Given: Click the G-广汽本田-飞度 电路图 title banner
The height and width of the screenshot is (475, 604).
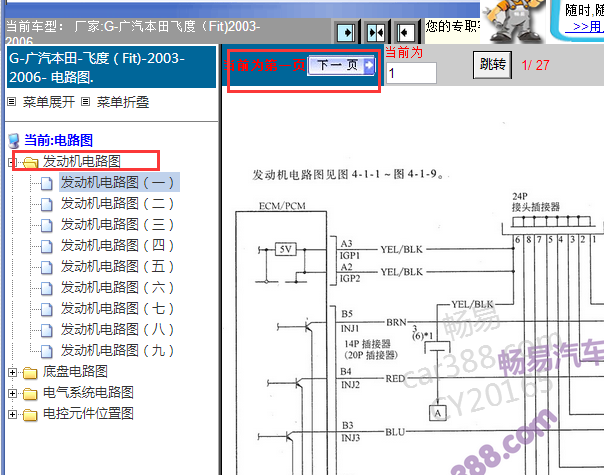Looking at the screenshot, I should click(112, 67).
